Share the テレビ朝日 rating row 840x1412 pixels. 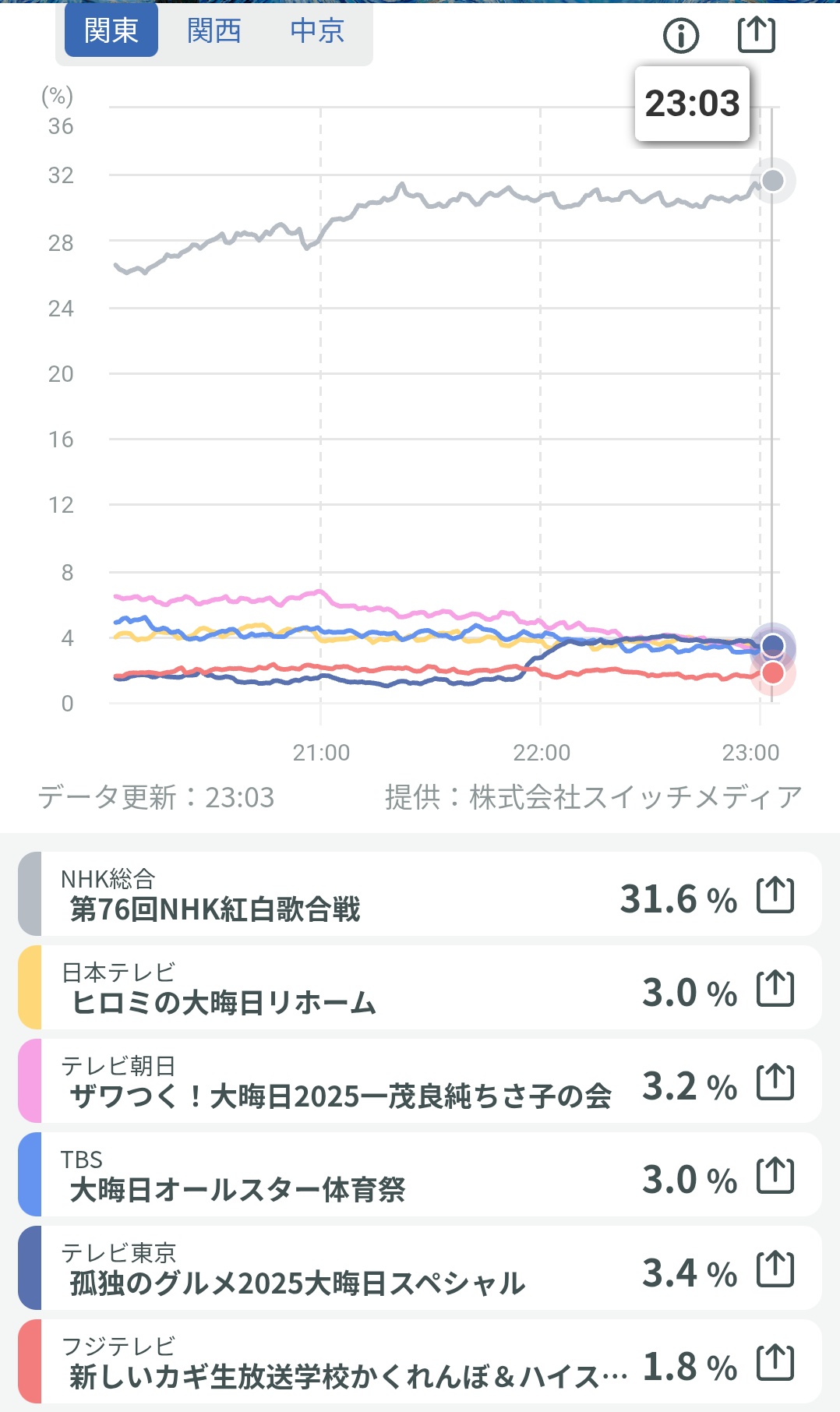point(775,1082)
